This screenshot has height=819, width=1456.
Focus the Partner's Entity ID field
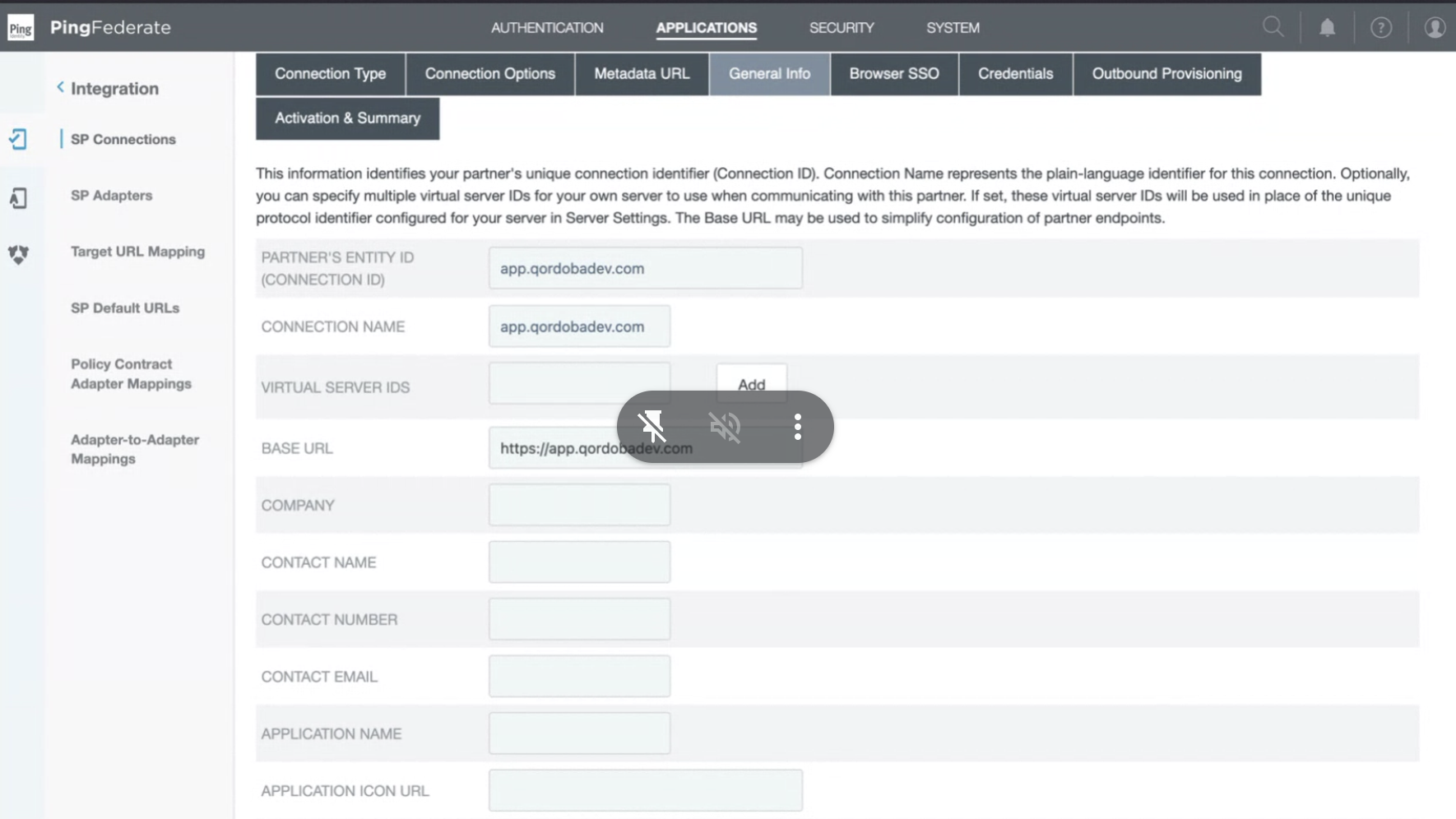coord(646,268)
